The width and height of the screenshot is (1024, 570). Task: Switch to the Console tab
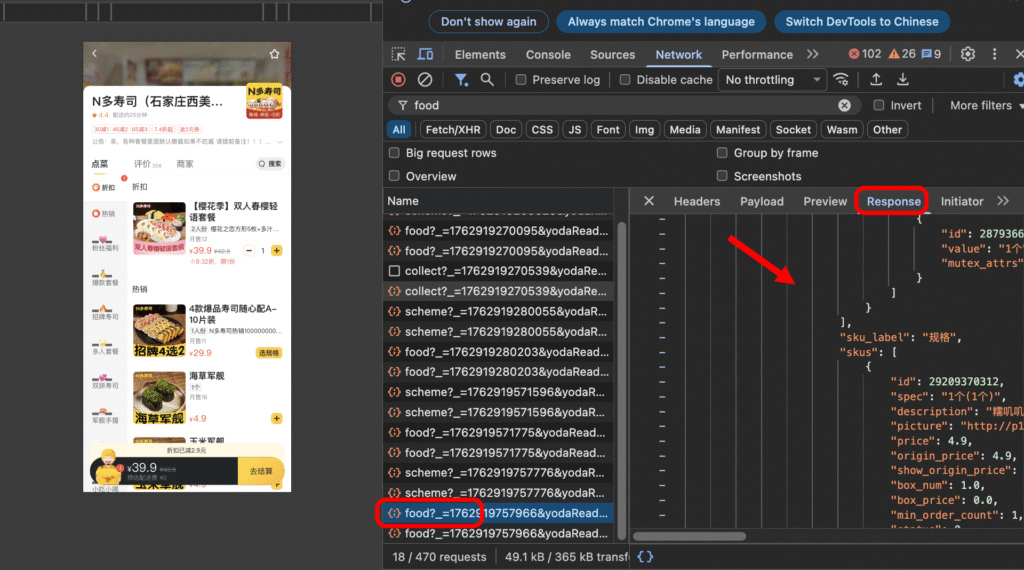pyautogui.click(x=548, y=54)
